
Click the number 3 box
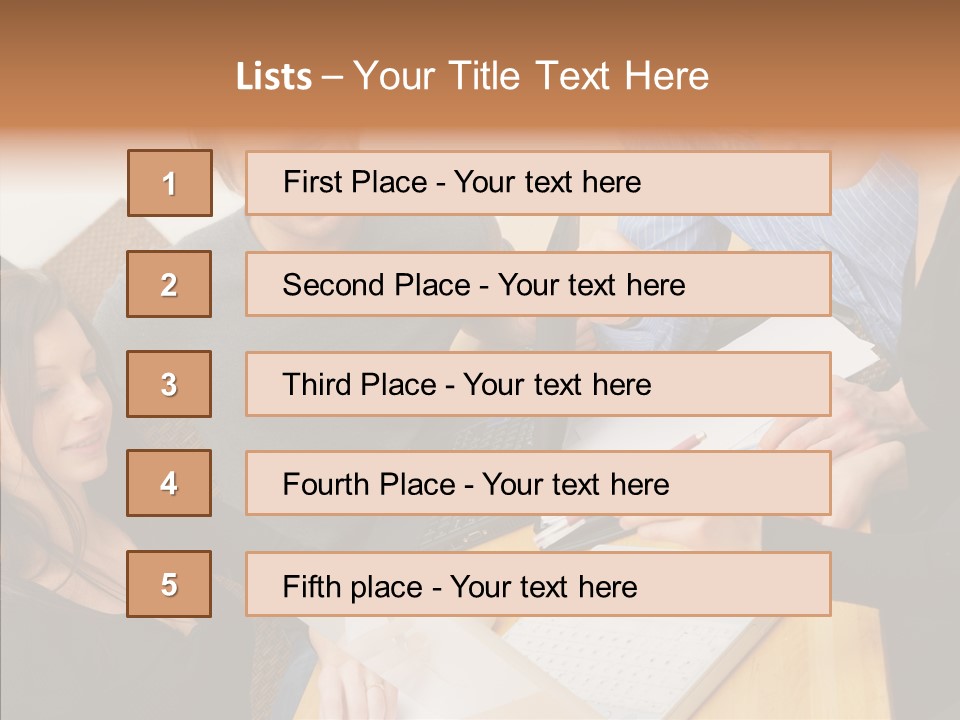click(169, 384)
